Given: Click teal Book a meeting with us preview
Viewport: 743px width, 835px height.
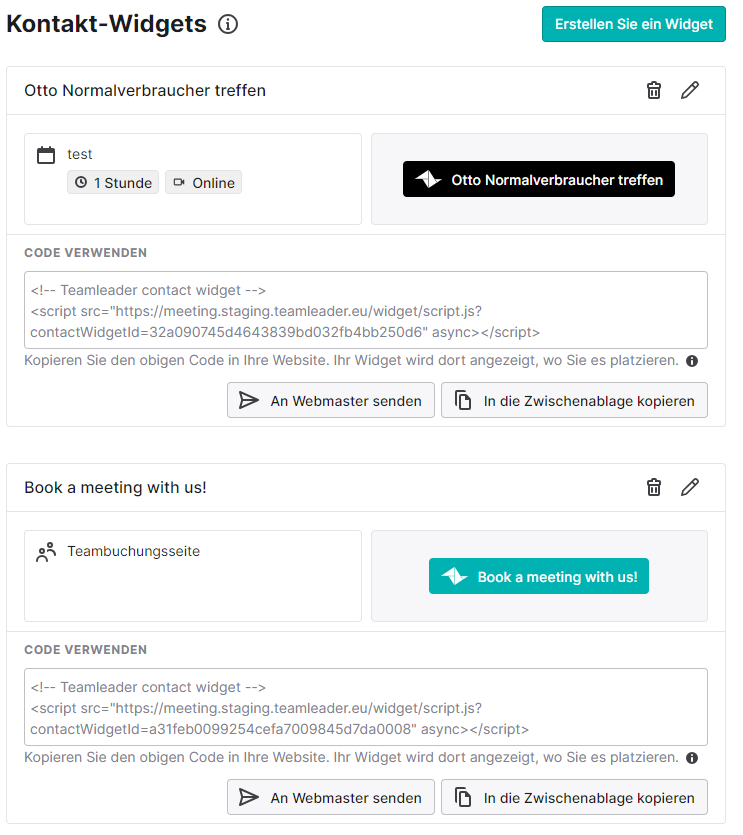Looking at the screenshot, I should pyautogui.click(x=538, y=576).
